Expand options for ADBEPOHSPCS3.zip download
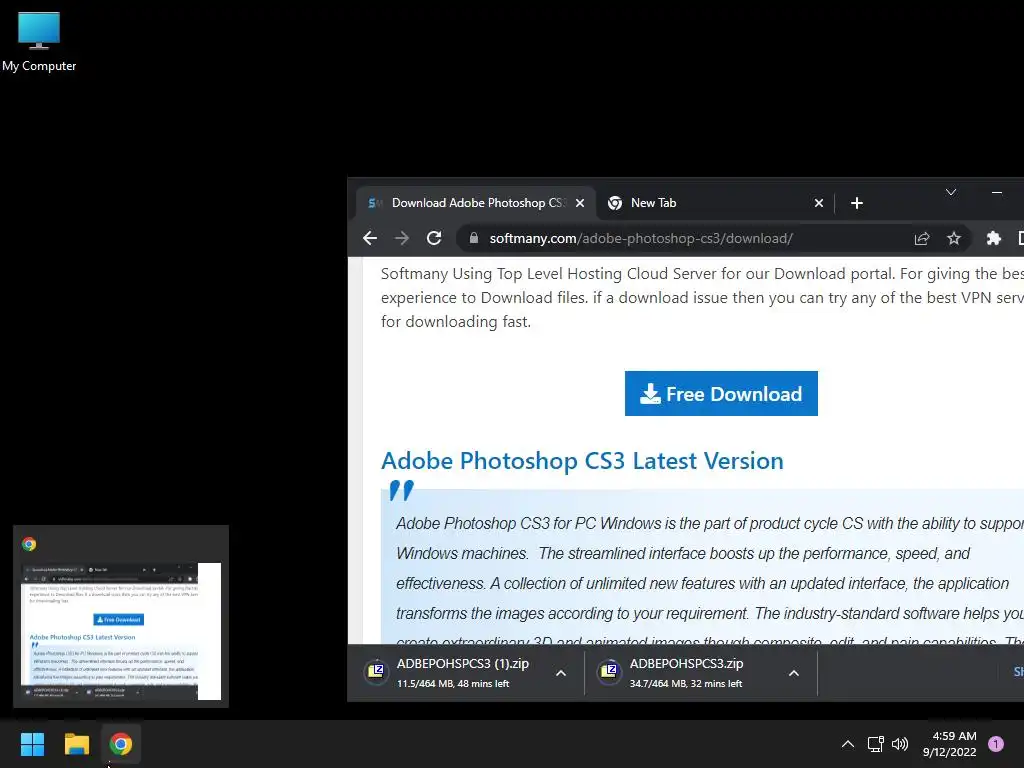This screenshot has width=1024, height=768. pyautogui.click(x=793, y=673)
